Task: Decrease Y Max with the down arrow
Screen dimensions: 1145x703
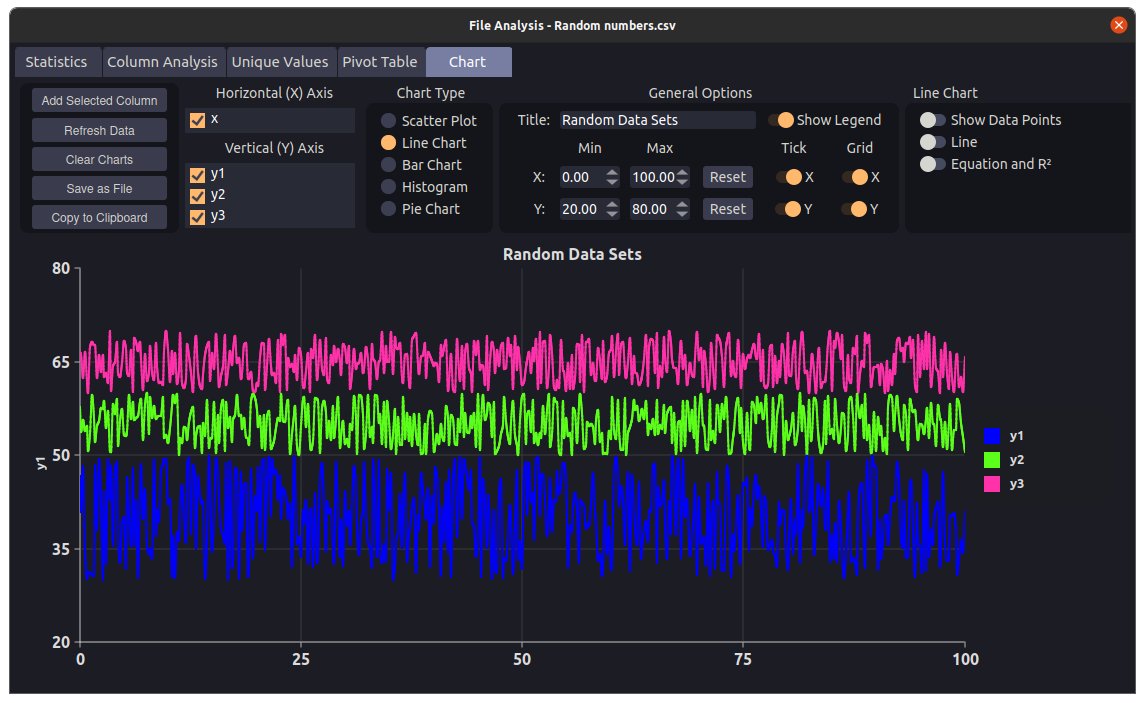Action: pos(682,215)
